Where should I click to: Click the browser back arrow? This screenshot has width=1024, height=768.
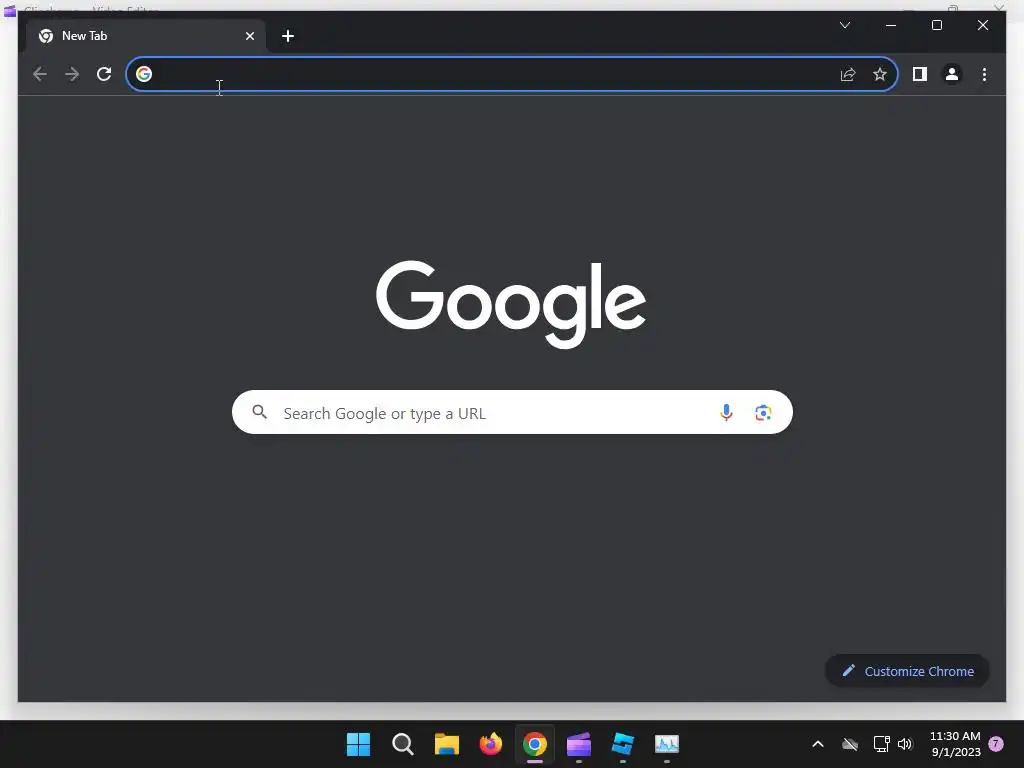(x=40, y=74)
